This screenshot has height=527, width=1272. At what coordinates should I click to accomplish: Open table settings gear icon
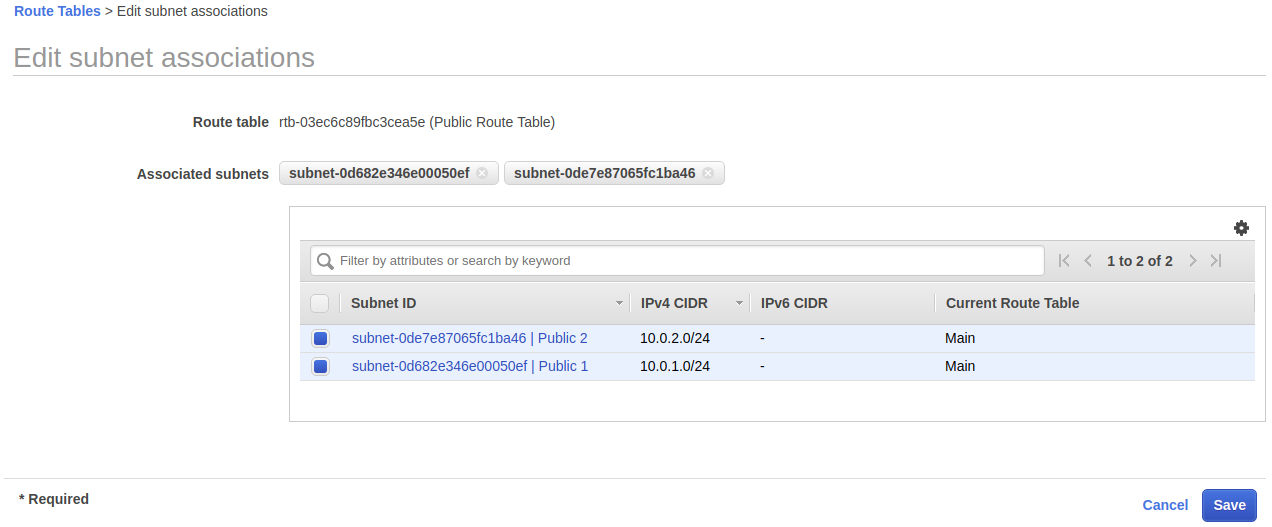coord(1241,228)
